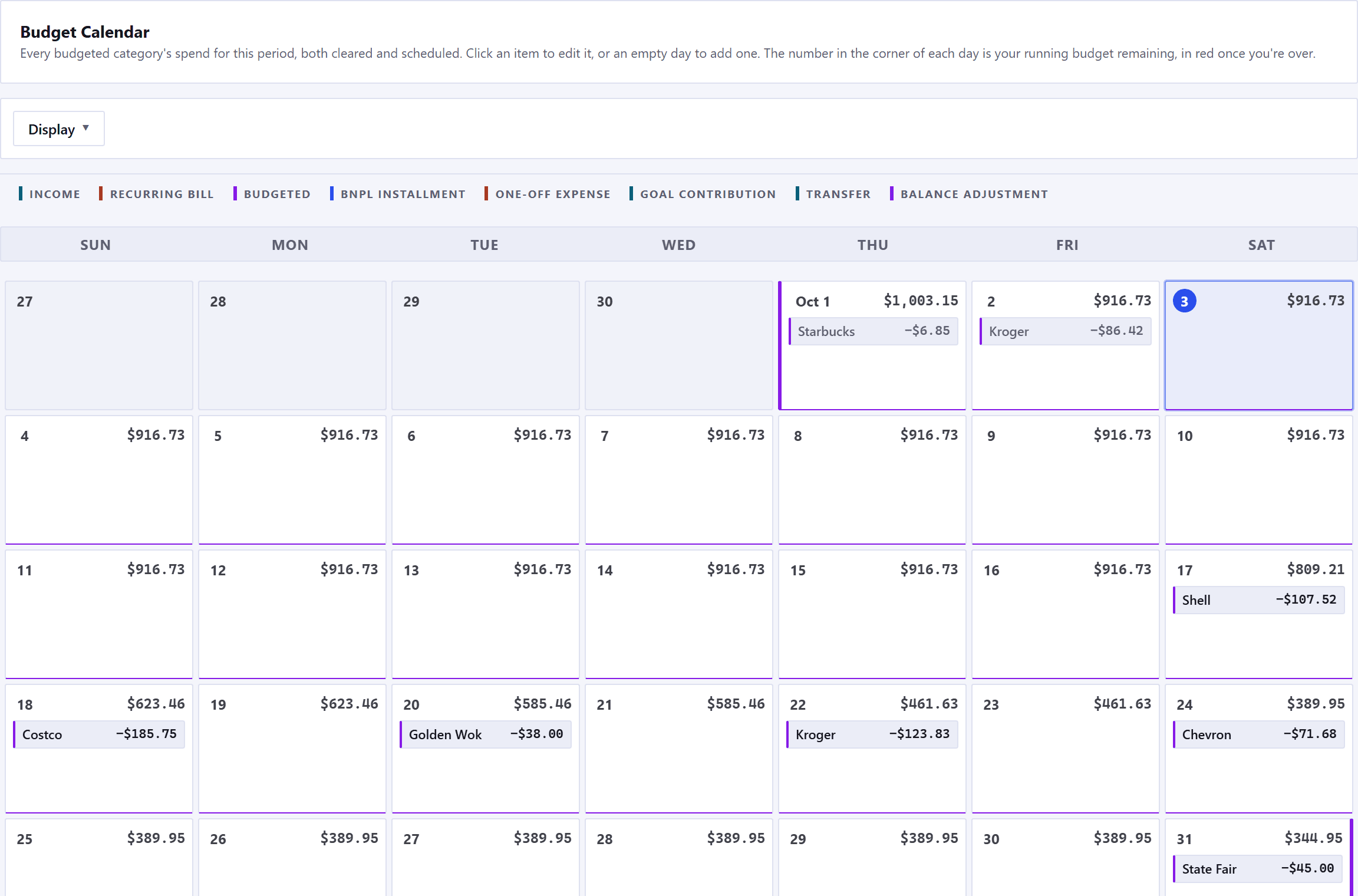1358x896 pixels.
Task: Click the SUN column header
Action: (95, 245)
